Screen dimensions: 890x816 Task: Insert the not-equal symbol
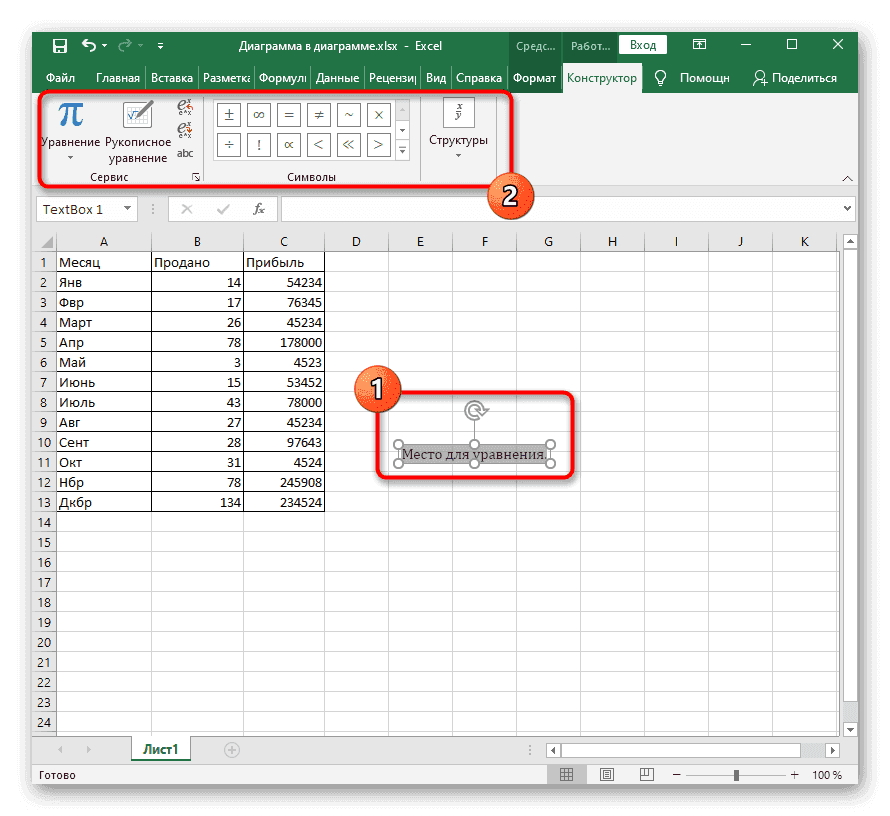click(x=319, y=115)
